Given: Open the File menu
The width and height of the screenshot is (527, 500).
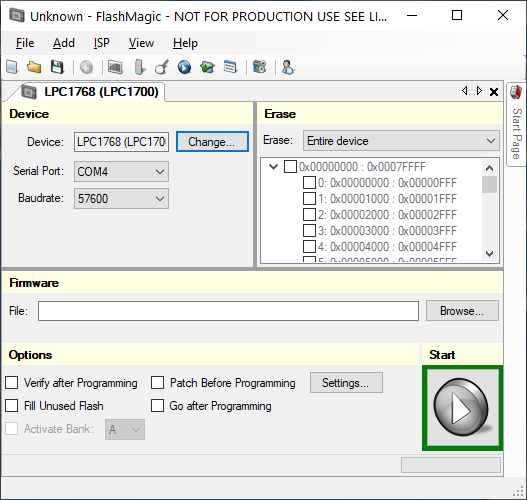Looking at the screenshot, I should click(x=25, y=43).
